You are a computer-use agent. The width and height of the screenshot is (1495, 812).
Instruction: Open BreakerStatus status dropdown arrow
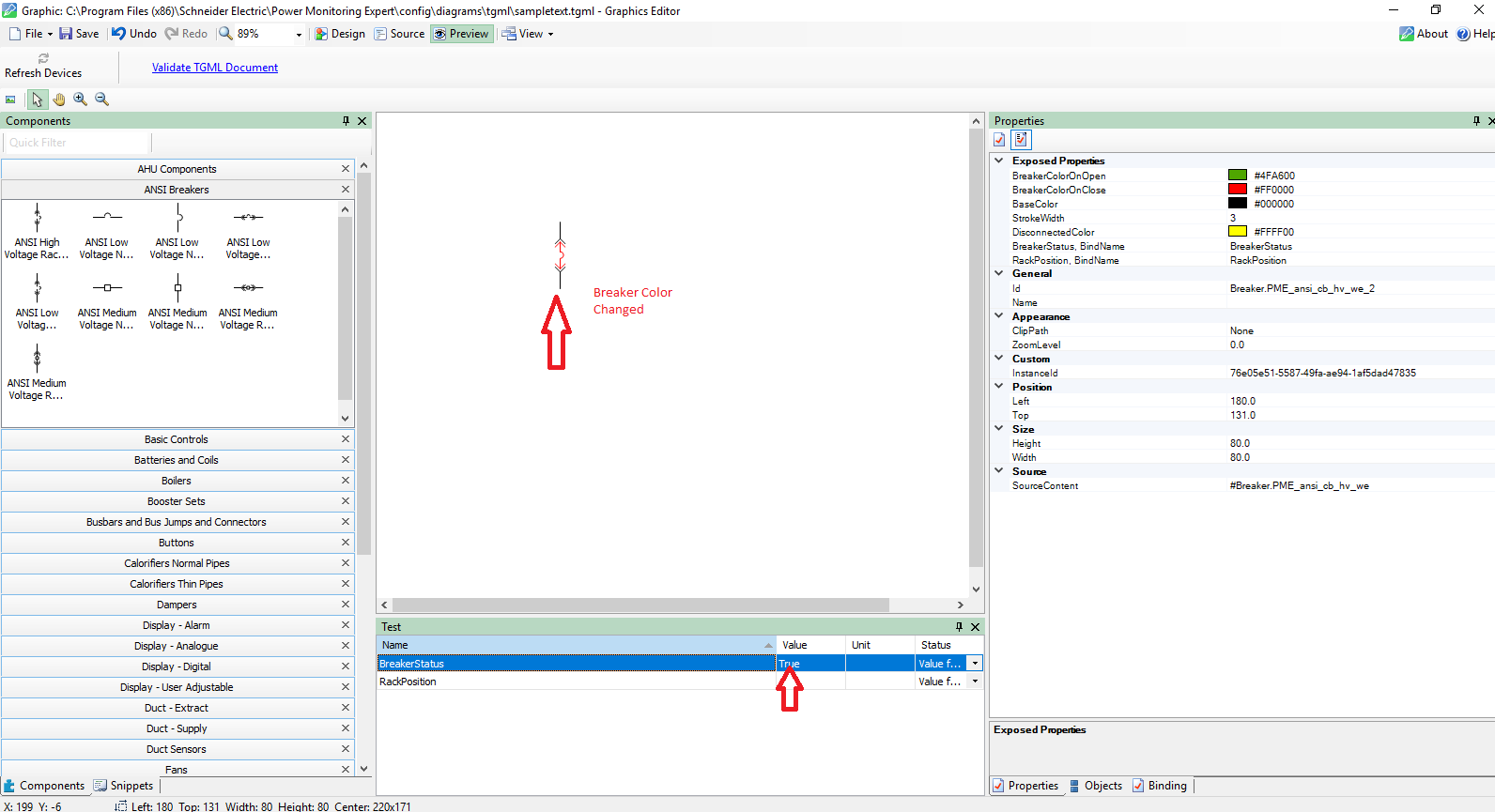click(x=975, y=664)
